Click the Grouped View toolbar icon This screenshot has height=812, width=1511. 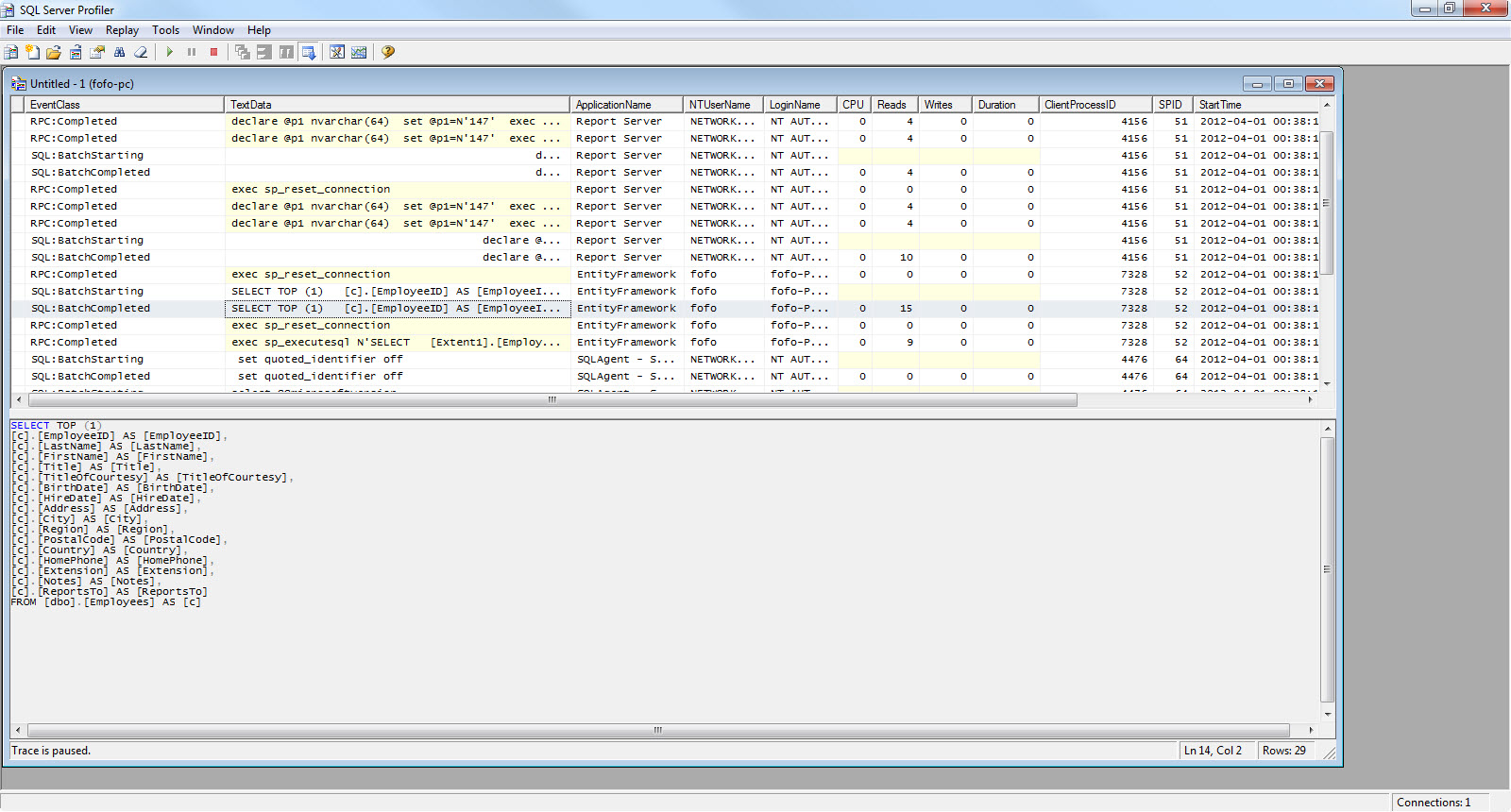point(264,52)
